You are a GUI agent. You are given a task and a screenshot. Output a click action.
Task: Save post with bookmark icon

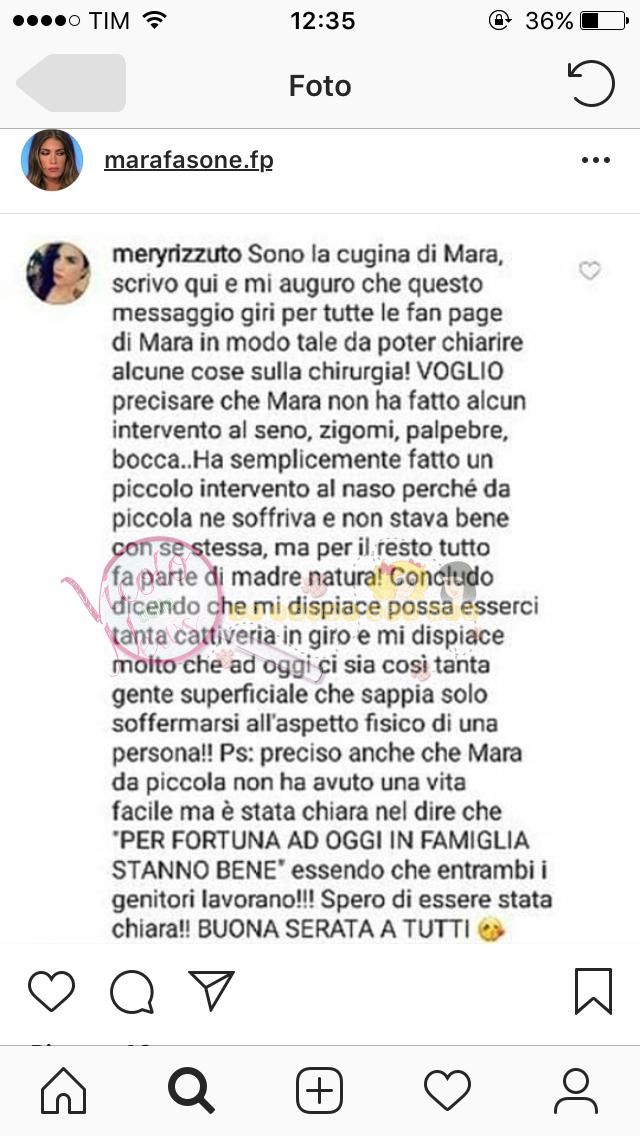[x=594, y=991]
